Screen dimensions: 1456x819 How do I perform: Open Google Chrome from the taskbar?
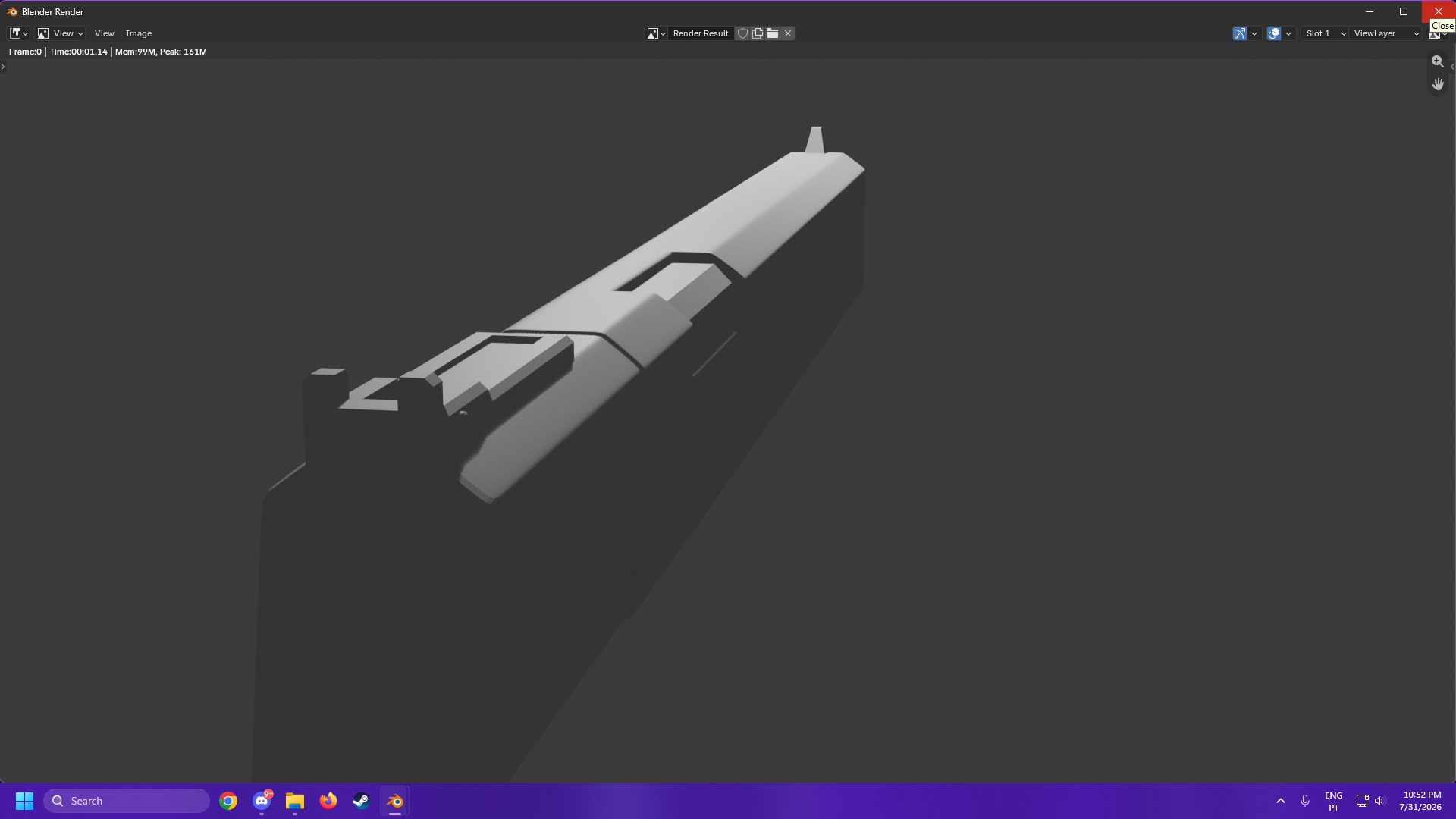point(228,801)
